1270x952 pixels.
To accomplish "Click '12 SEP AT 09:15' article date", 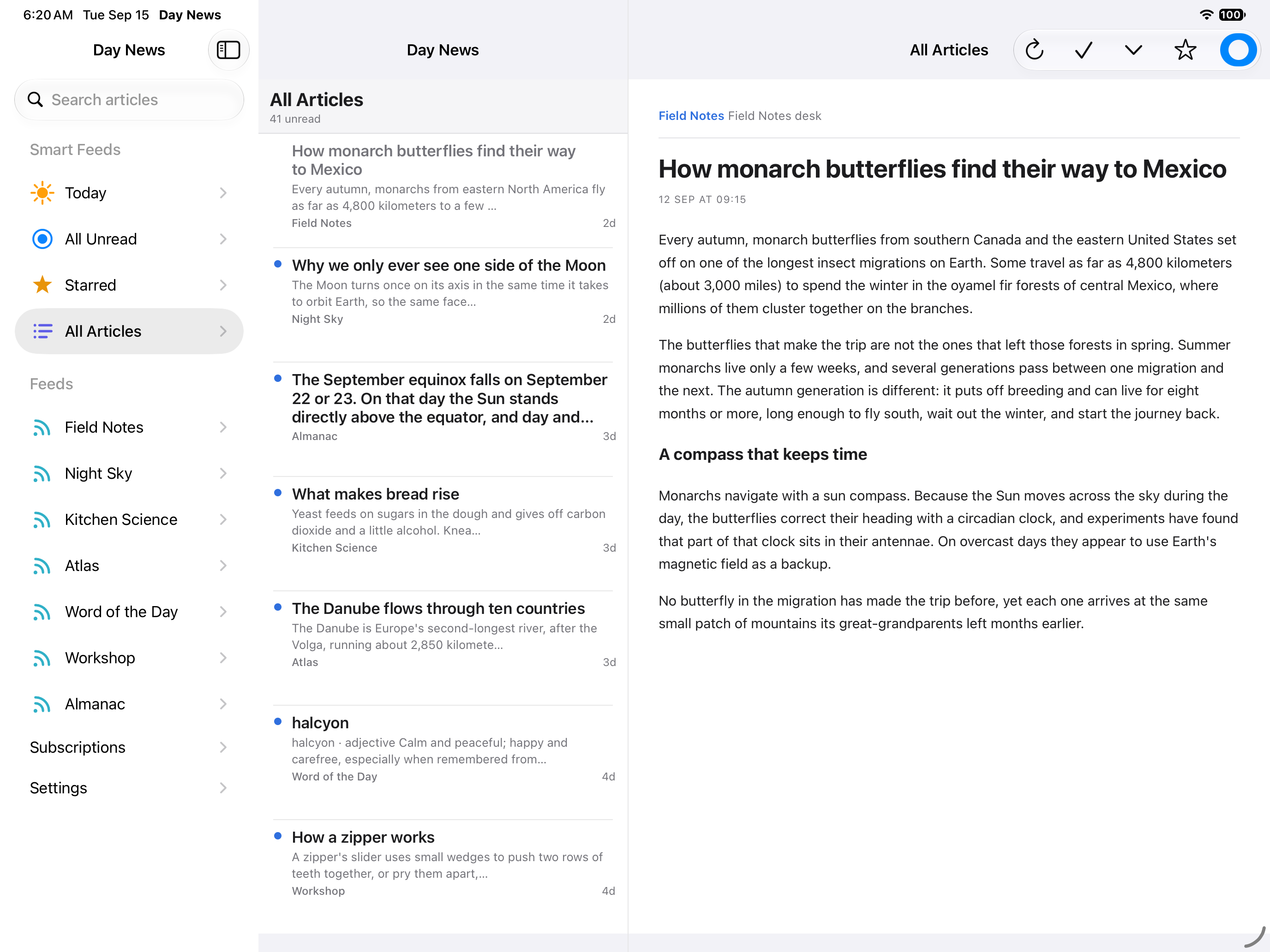I will pos(702,200).
